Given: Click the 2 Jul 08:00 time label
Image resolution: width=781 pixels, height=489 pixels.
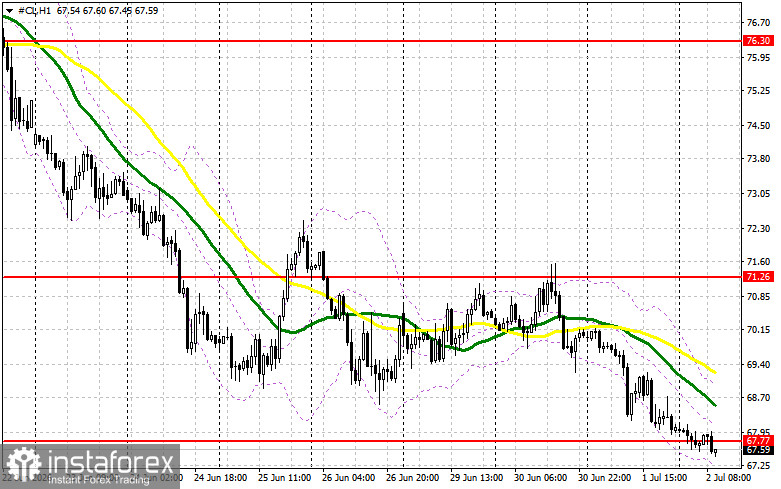Looking at the screenshot, I should [728, 478].
